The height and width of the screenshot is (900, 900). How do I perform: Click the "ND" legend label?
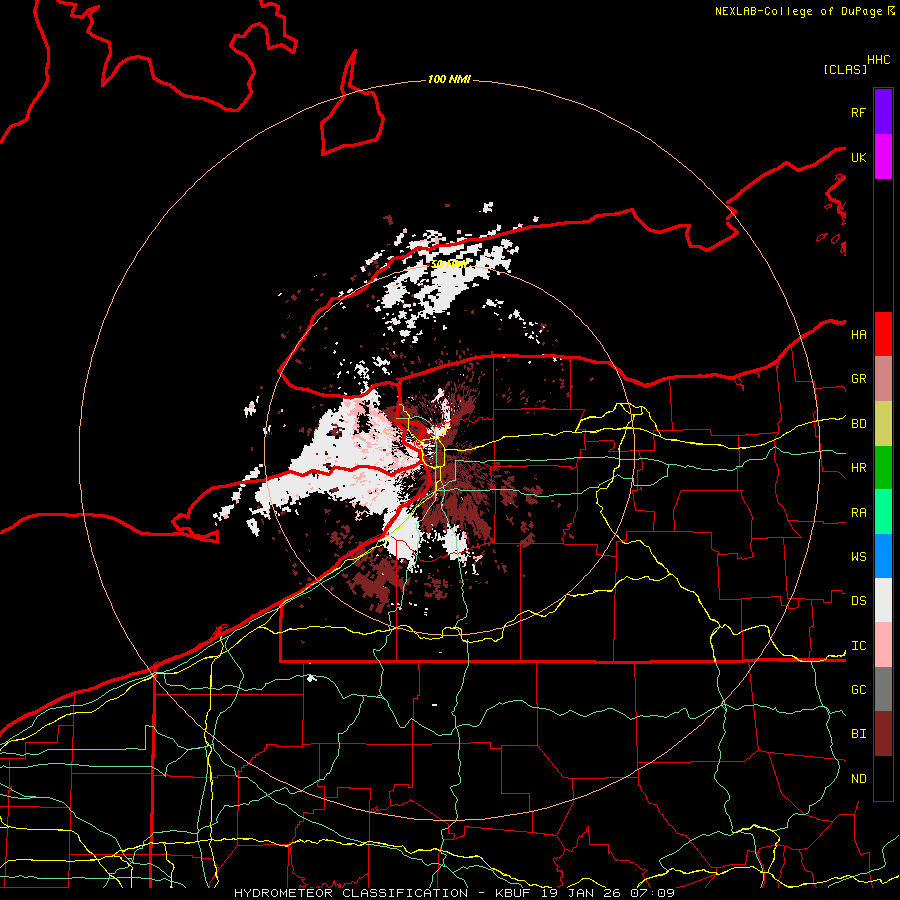858,779
